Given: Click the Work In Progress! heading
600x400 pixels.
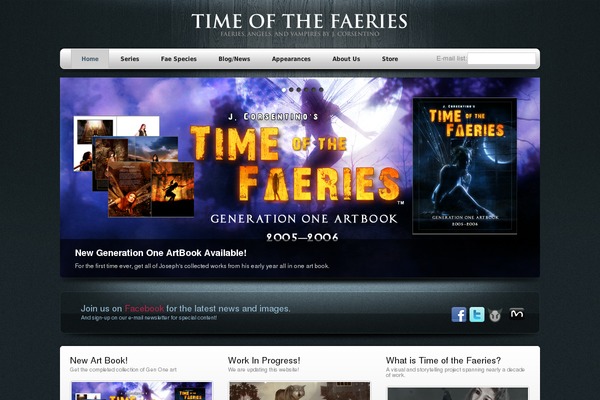Looking at the screenshot, I should pos(264,361).
